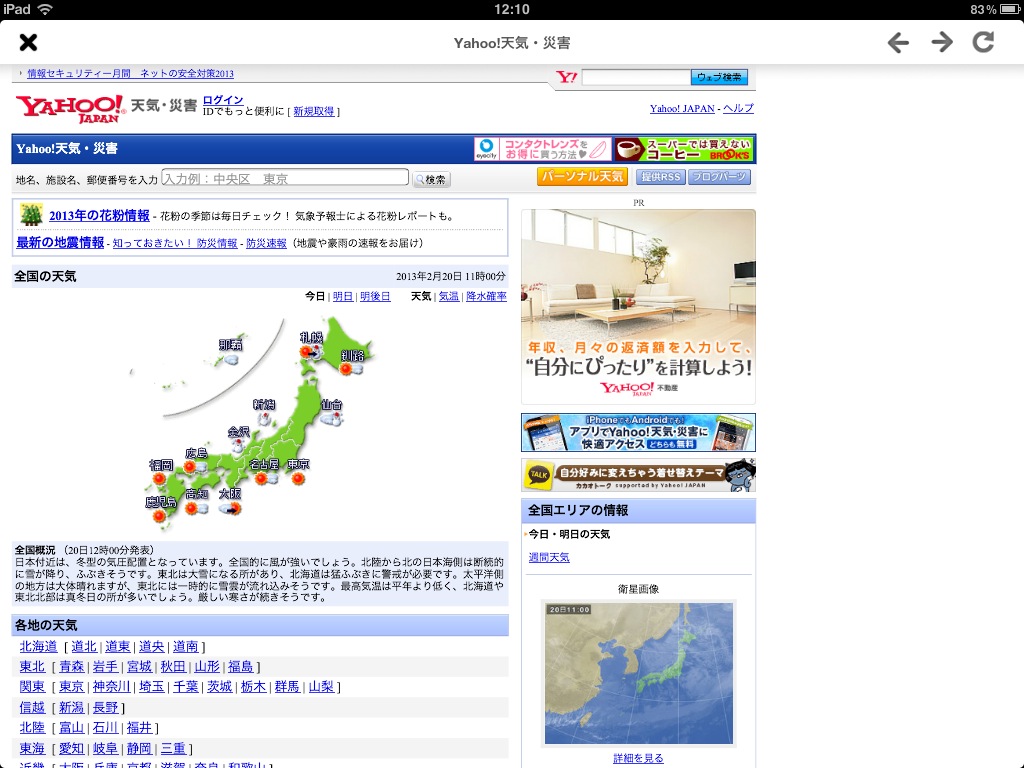Viewport: 1024px width, 768px height.
Task: Open the 北海道 region link
Action: (x=39, y=647)
